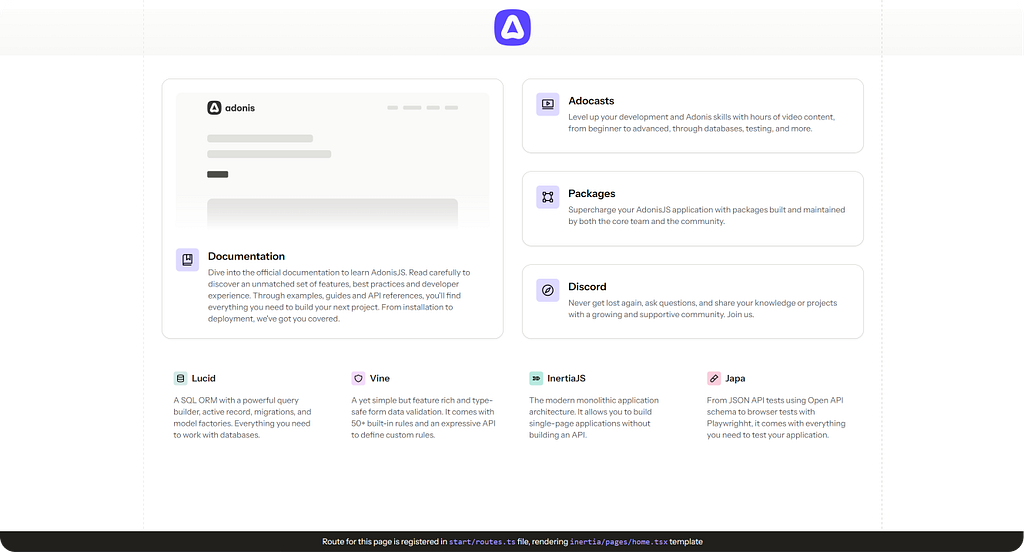Screen dimensions: 1024x552
Task: Click 'start/routes.ts' in footer
Action: (482, 542)
